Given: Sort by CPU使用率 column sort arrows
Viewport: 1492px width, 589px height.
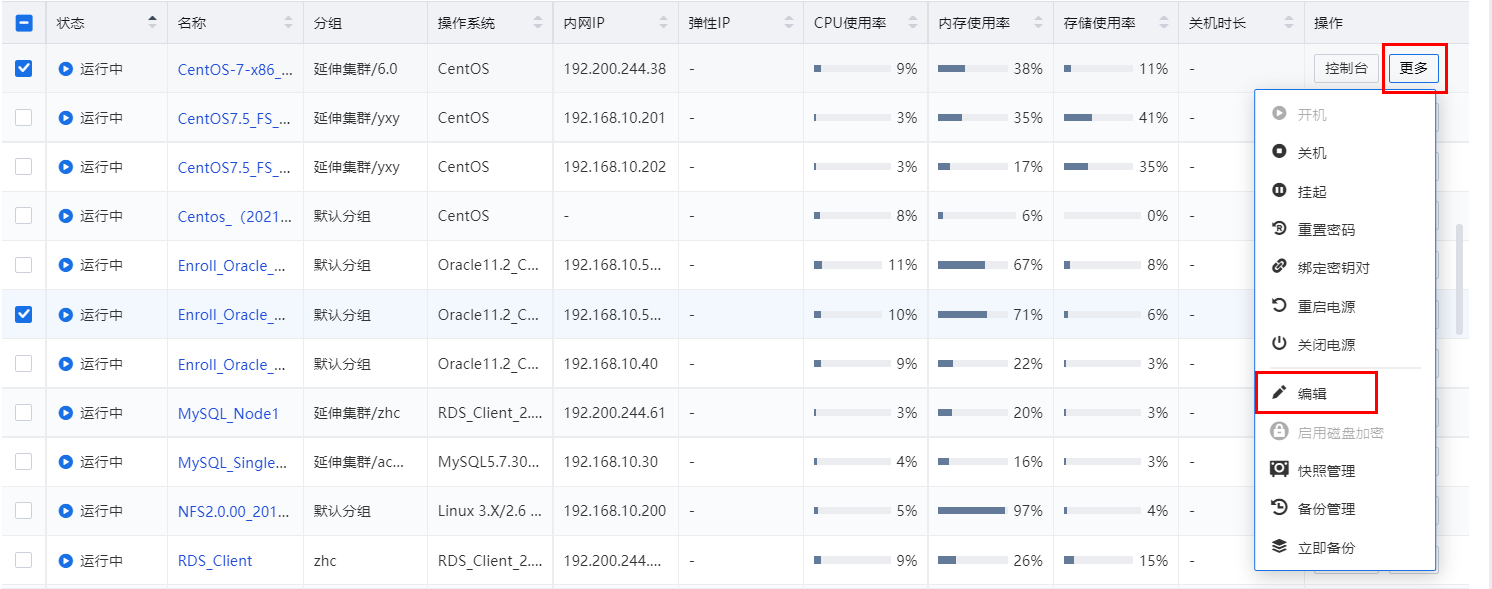Looking at the screenshot, I should [912, 22].
